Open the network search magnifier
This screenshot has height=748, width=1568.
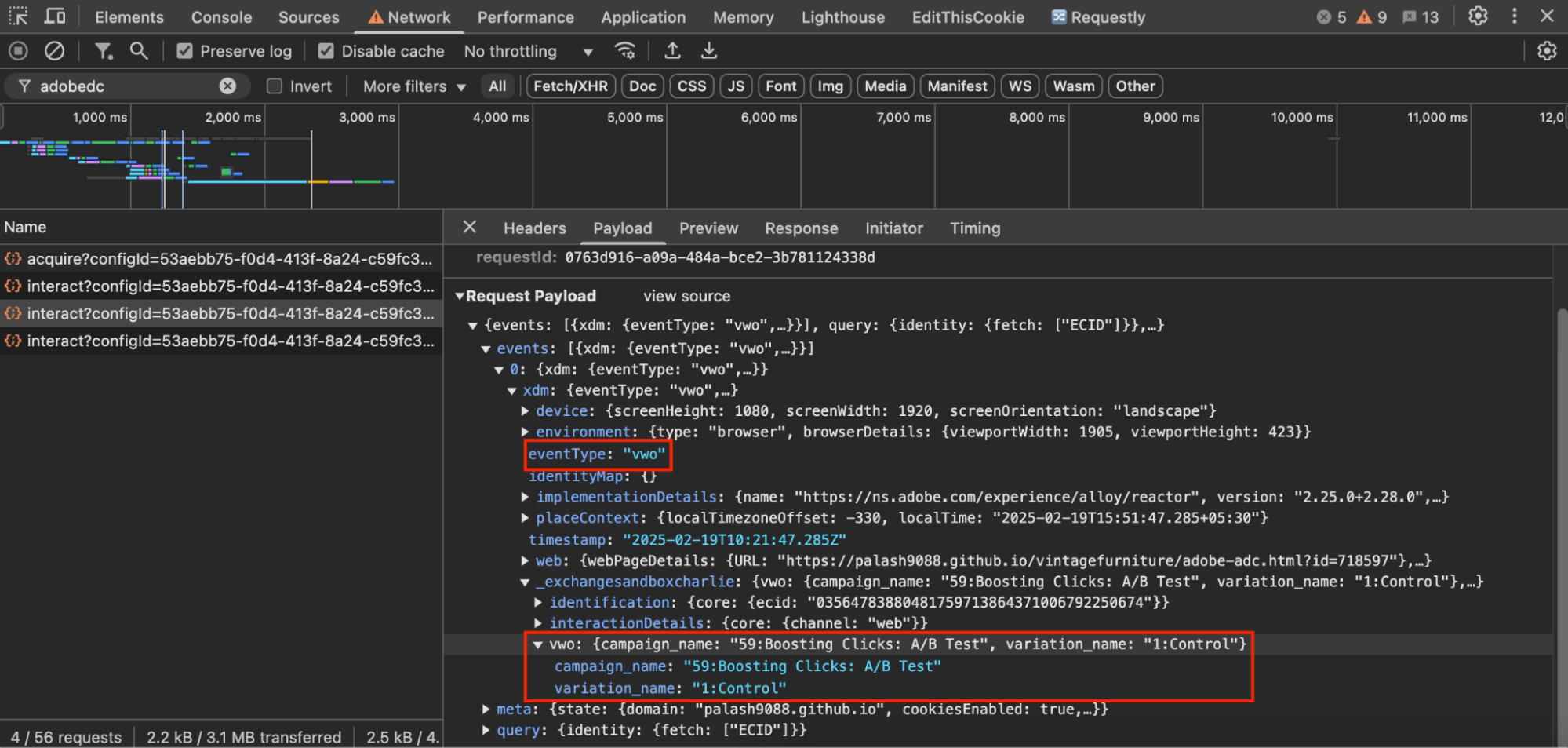[139, 51]
